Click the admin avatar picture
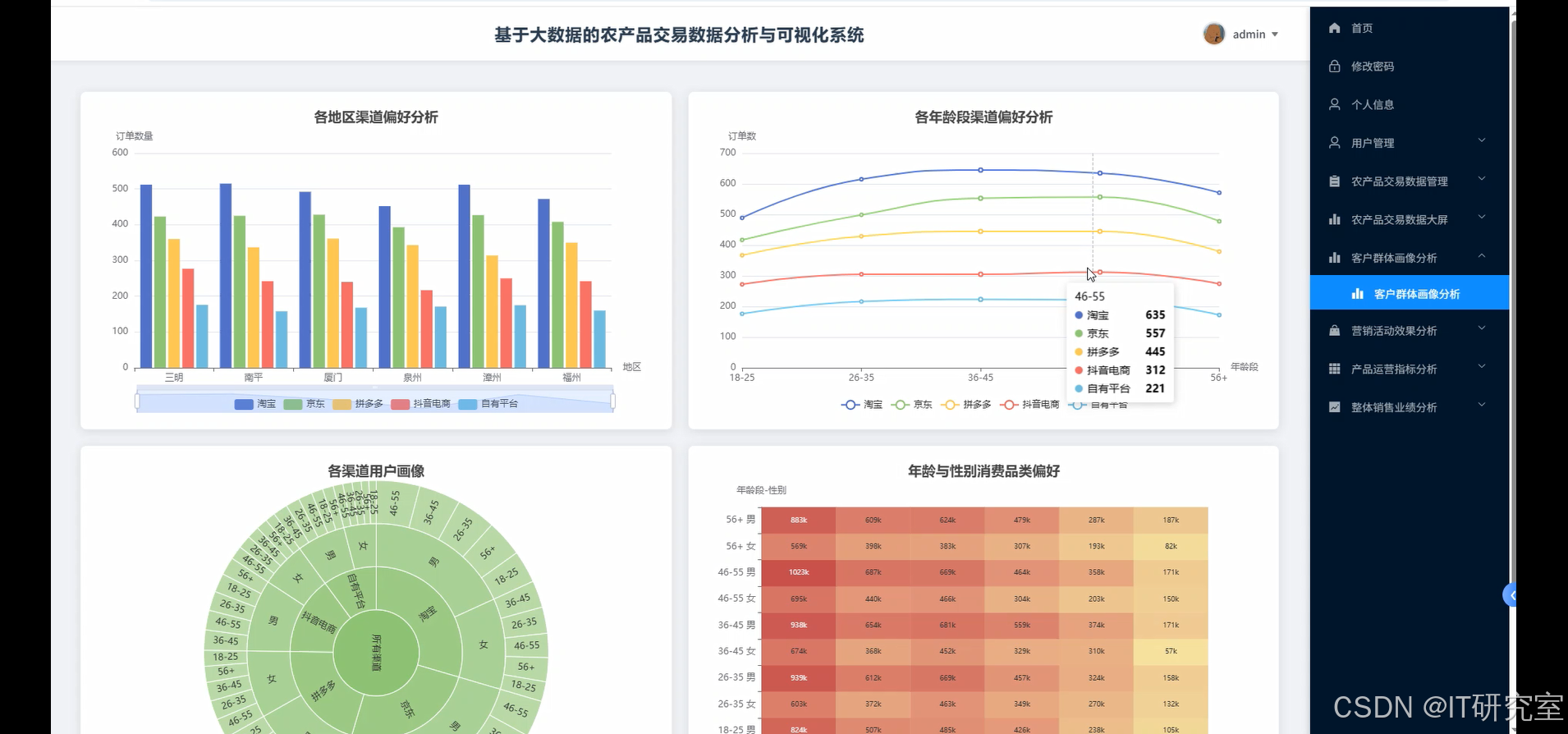 pos(1213,34)
